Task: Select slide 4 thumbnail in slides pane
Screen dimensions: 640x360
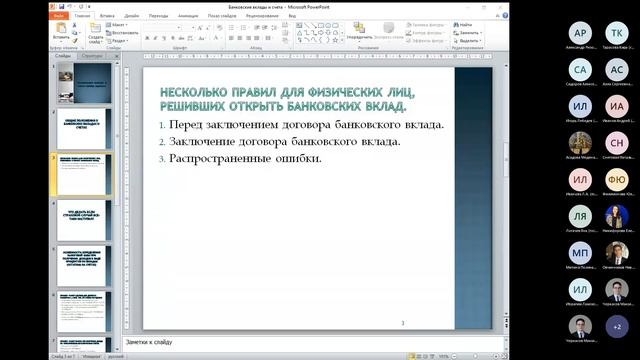Action: tap(84, 220)
